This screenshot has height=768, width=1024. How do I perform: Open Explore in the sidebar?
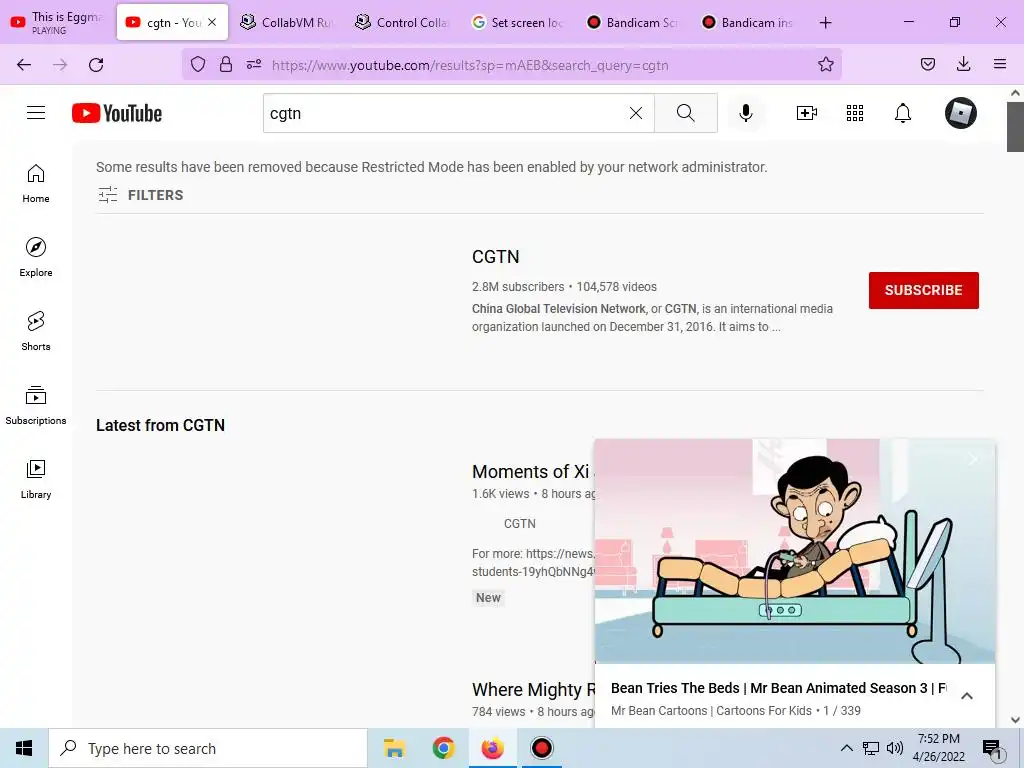coord(36,257)
